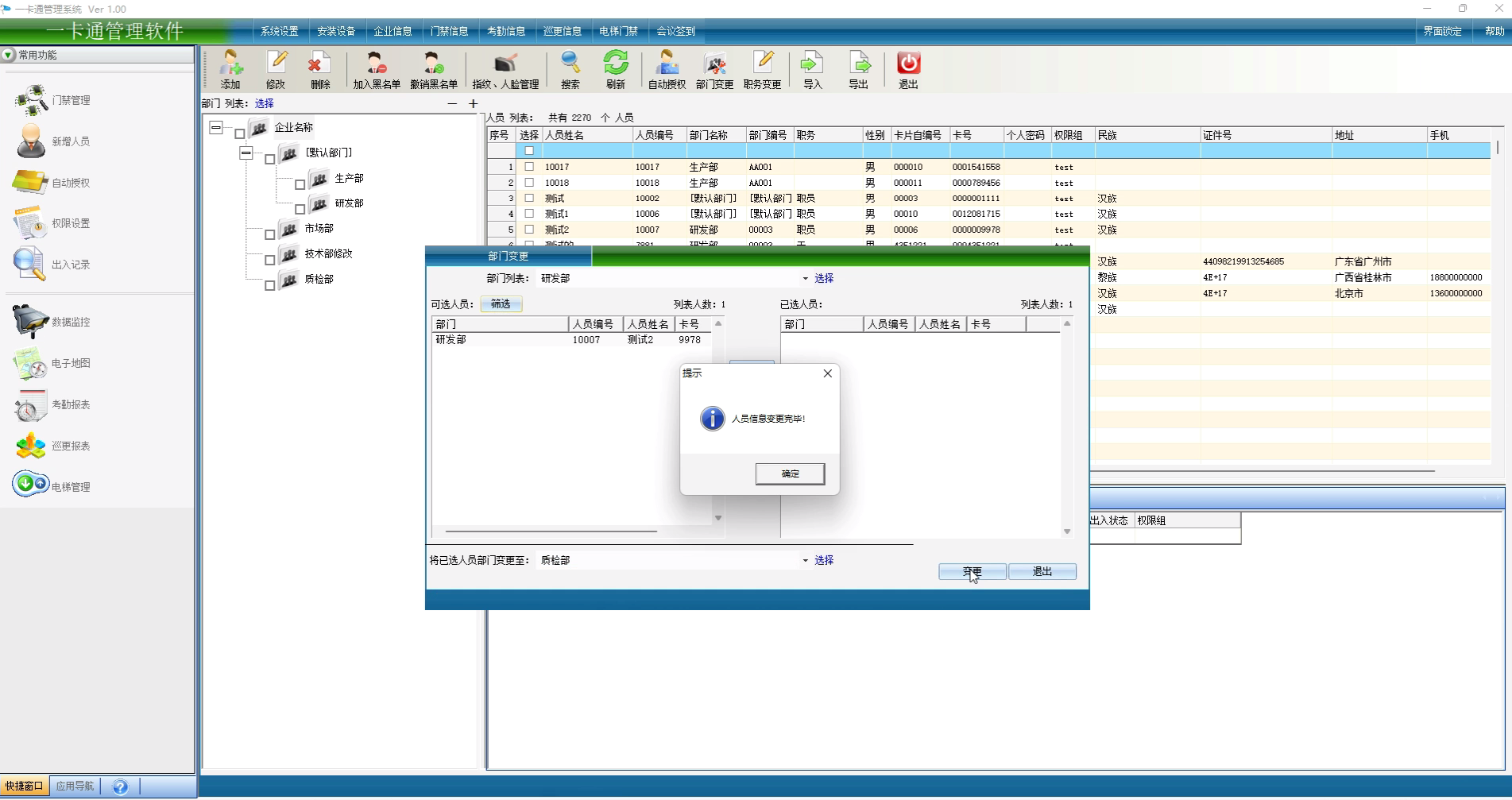Screen dimensions: 1512x800
Task: Tick the checkbox for 生产部 in tree
Action: pos(300,184)
